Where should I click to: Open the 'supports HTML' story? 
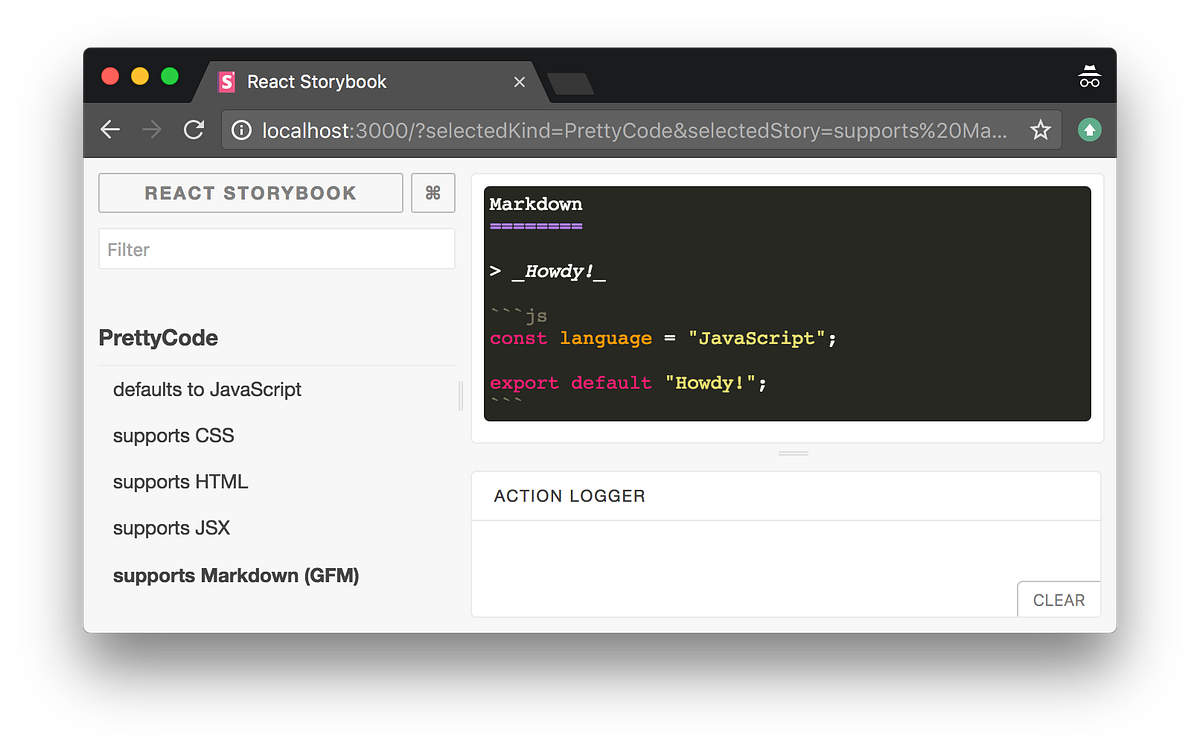181,482
